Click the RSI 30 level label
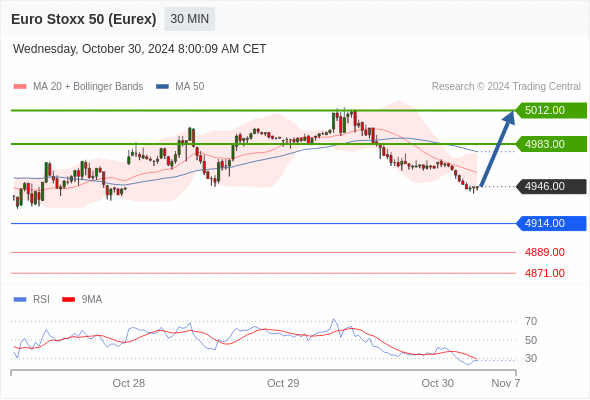This screenshot has width=590, height=400. pyautogui.click(x=531, y=358)
